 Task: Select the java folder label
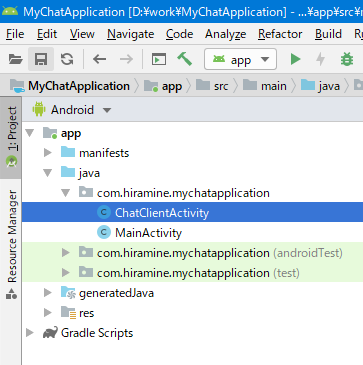[x=89, y=174]
